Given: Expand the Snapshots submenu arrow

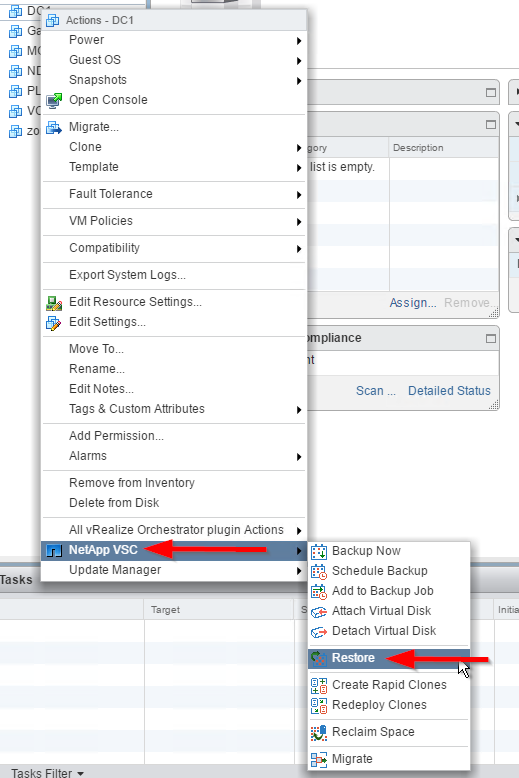Looking at the screenshot, I should [299, 80].
